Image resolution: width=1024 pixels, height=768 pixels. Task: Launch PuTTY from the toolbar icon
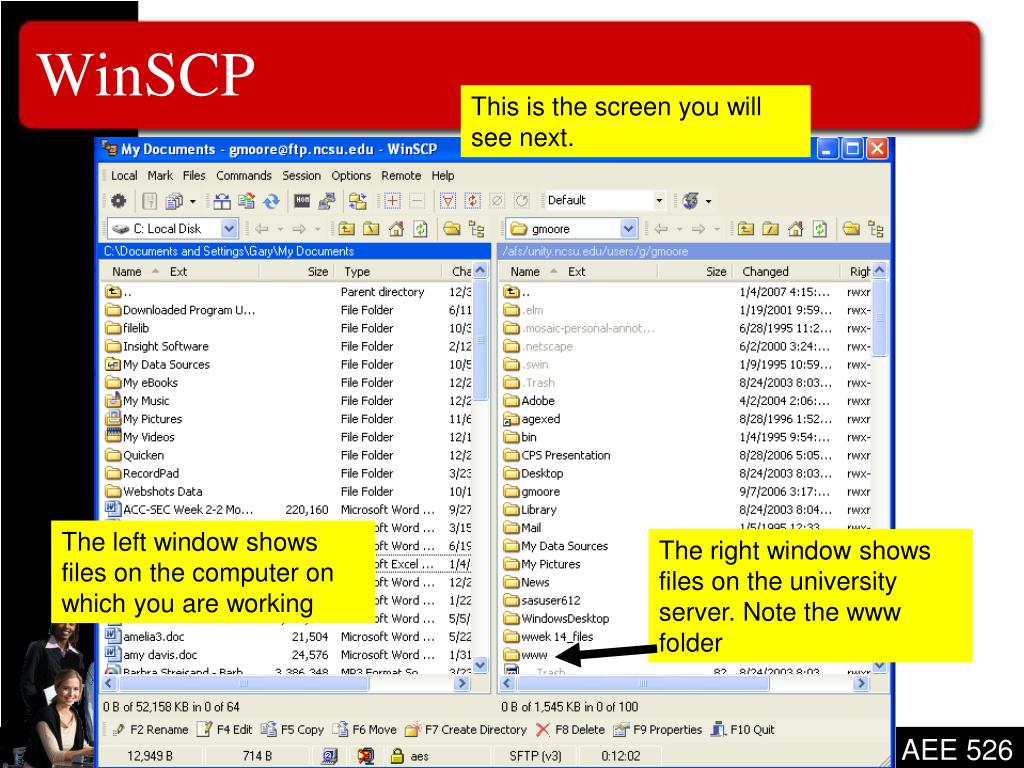click(327, 200)
